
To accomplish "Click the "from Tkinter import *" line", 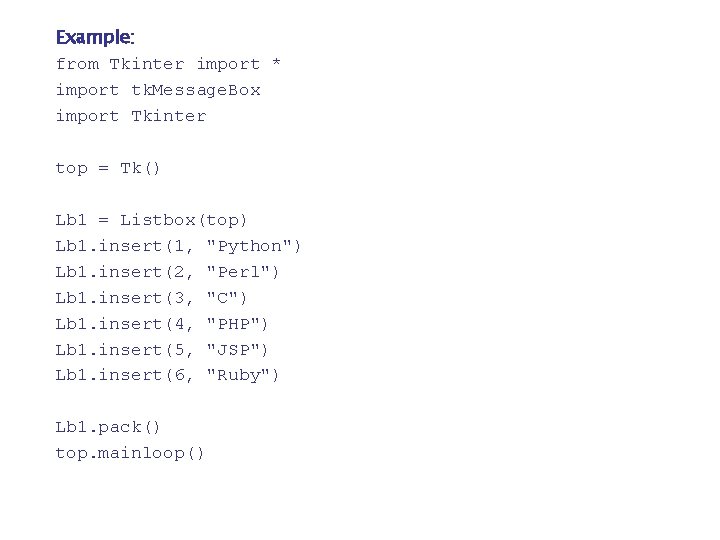I will point(168,64).
